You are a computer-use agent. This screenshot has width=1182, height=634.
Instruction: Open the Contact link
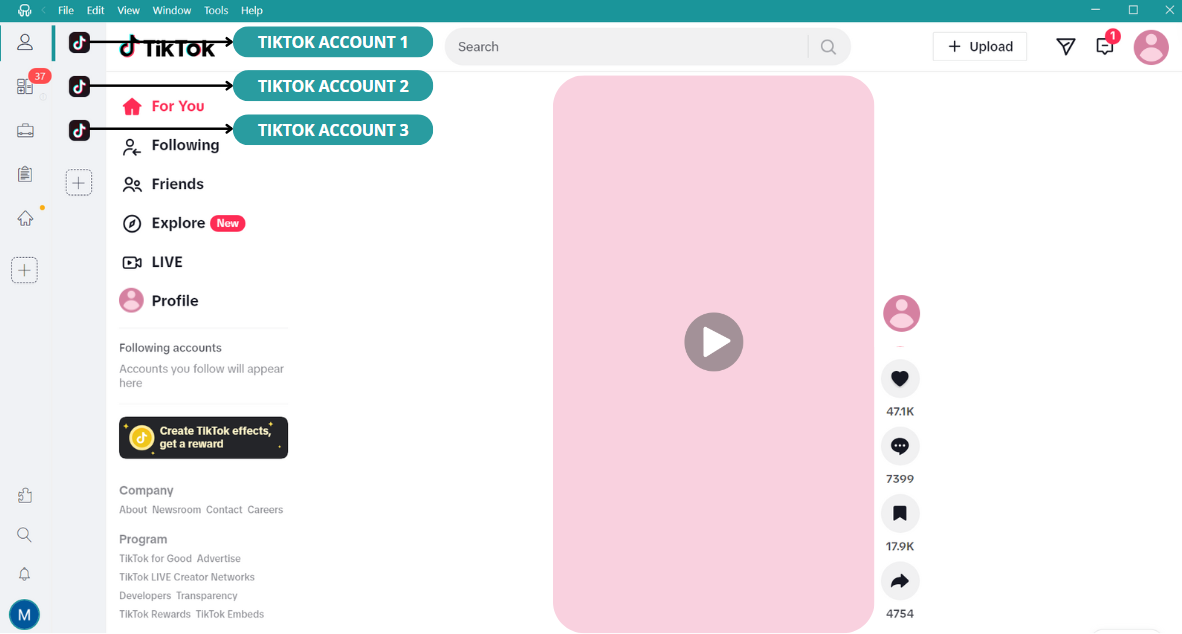pyautogui.click(x=224, y=510)
